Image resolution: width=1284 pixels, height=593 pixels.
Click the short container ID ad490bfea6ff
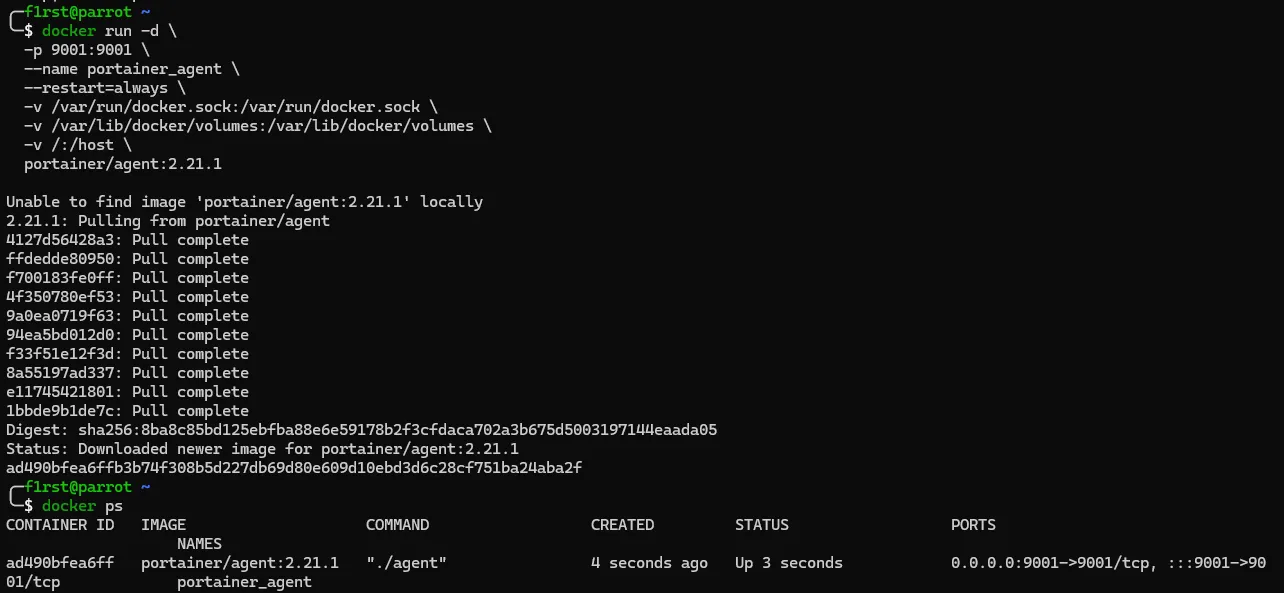click(59, 563)
